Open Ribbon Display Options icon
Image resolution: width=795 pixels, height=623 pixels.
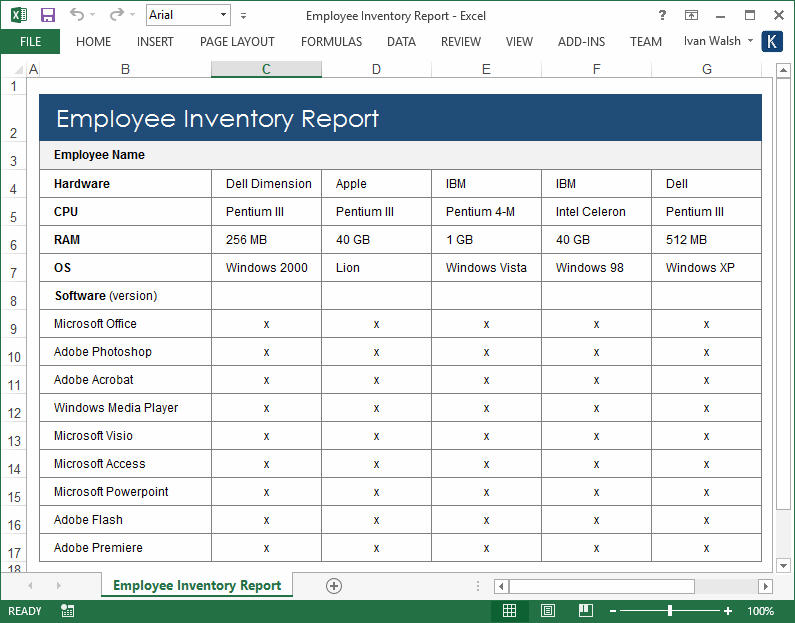point(691,15)
